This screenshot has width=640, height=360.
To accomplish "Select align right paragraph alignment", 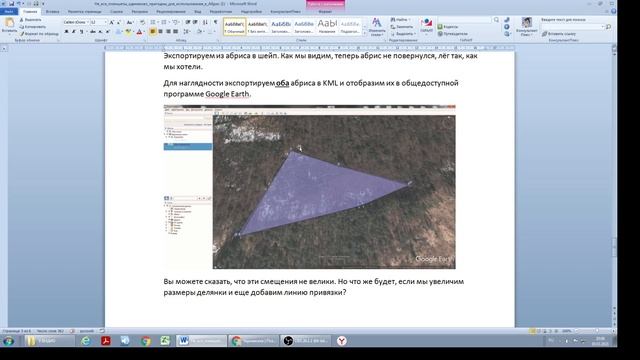I will [x=168, y=31].
